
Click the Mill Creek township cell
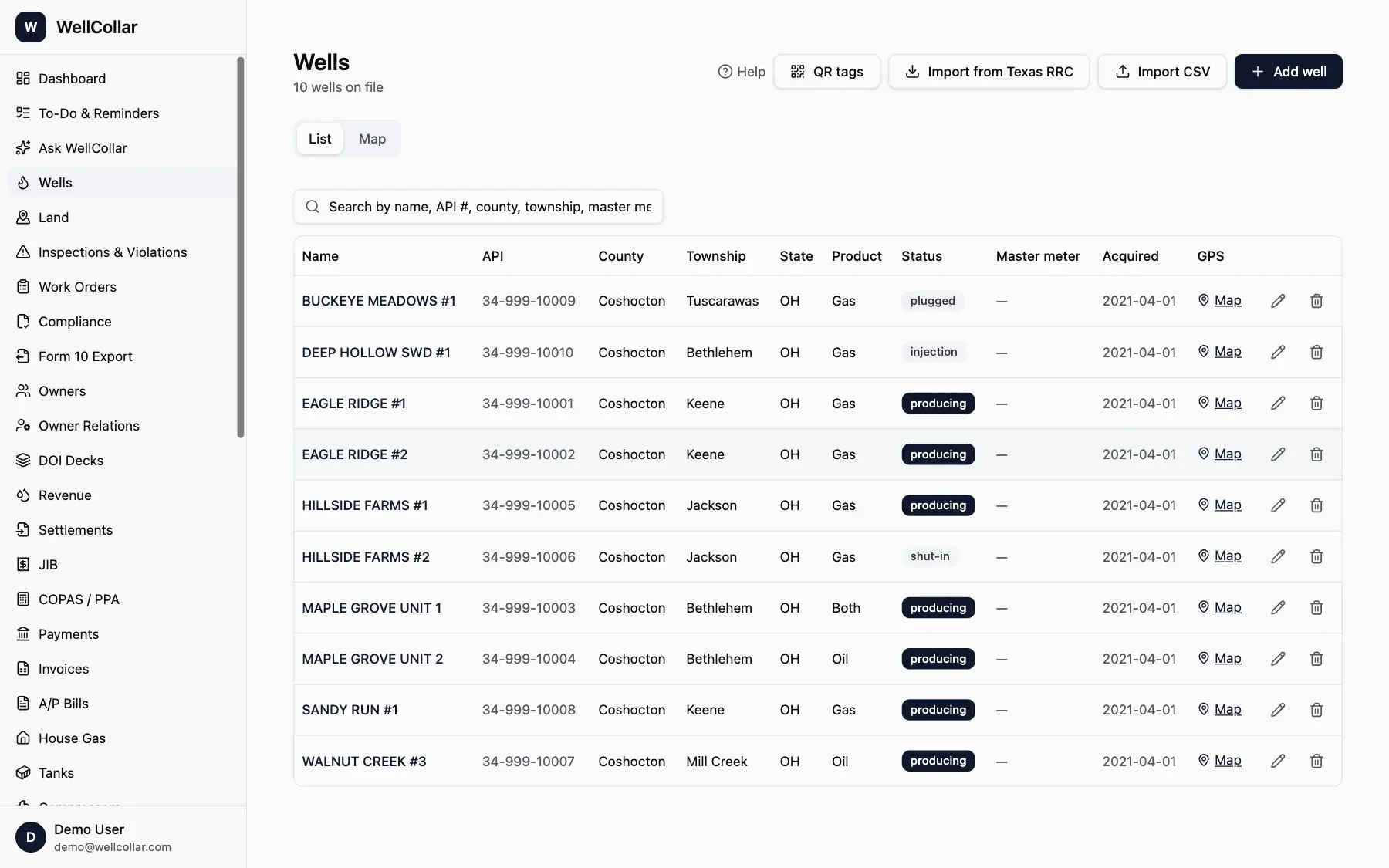pos(717,762)
